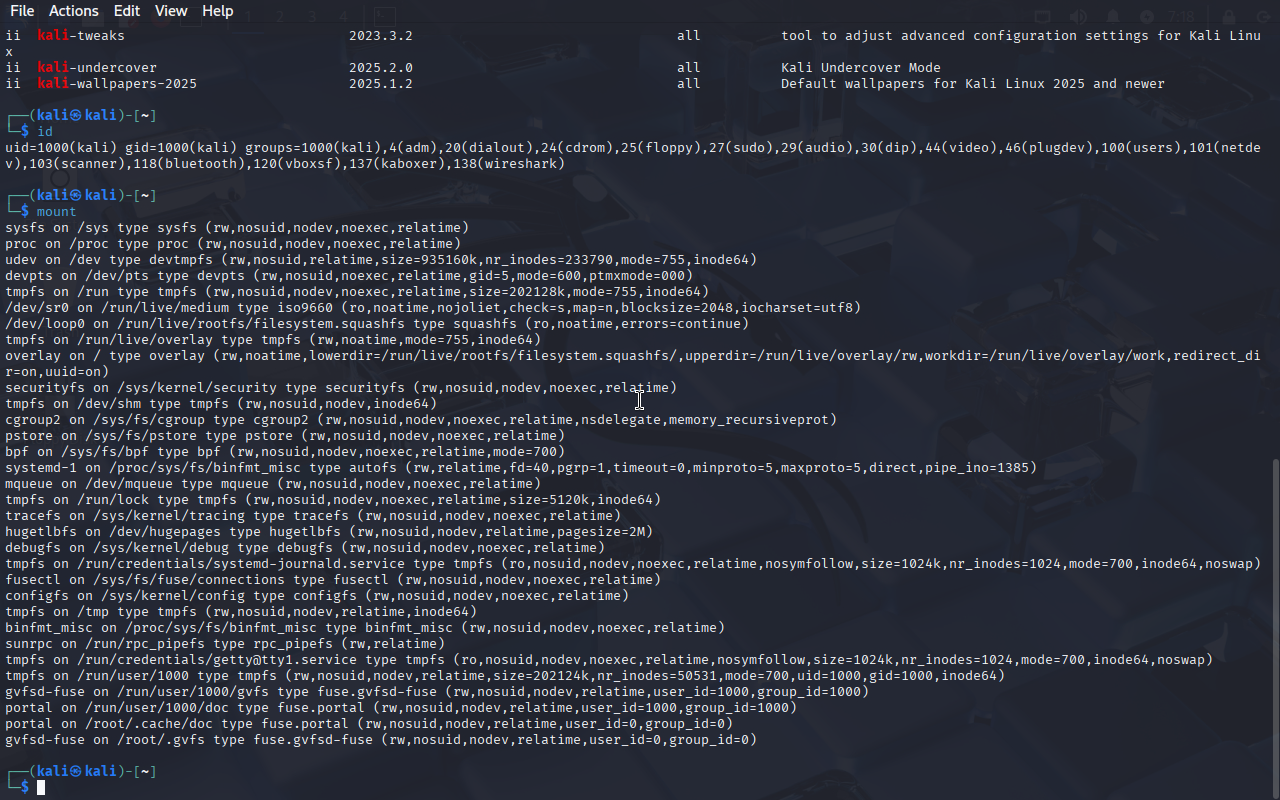Click '138(wireshark)' group text

509,163
